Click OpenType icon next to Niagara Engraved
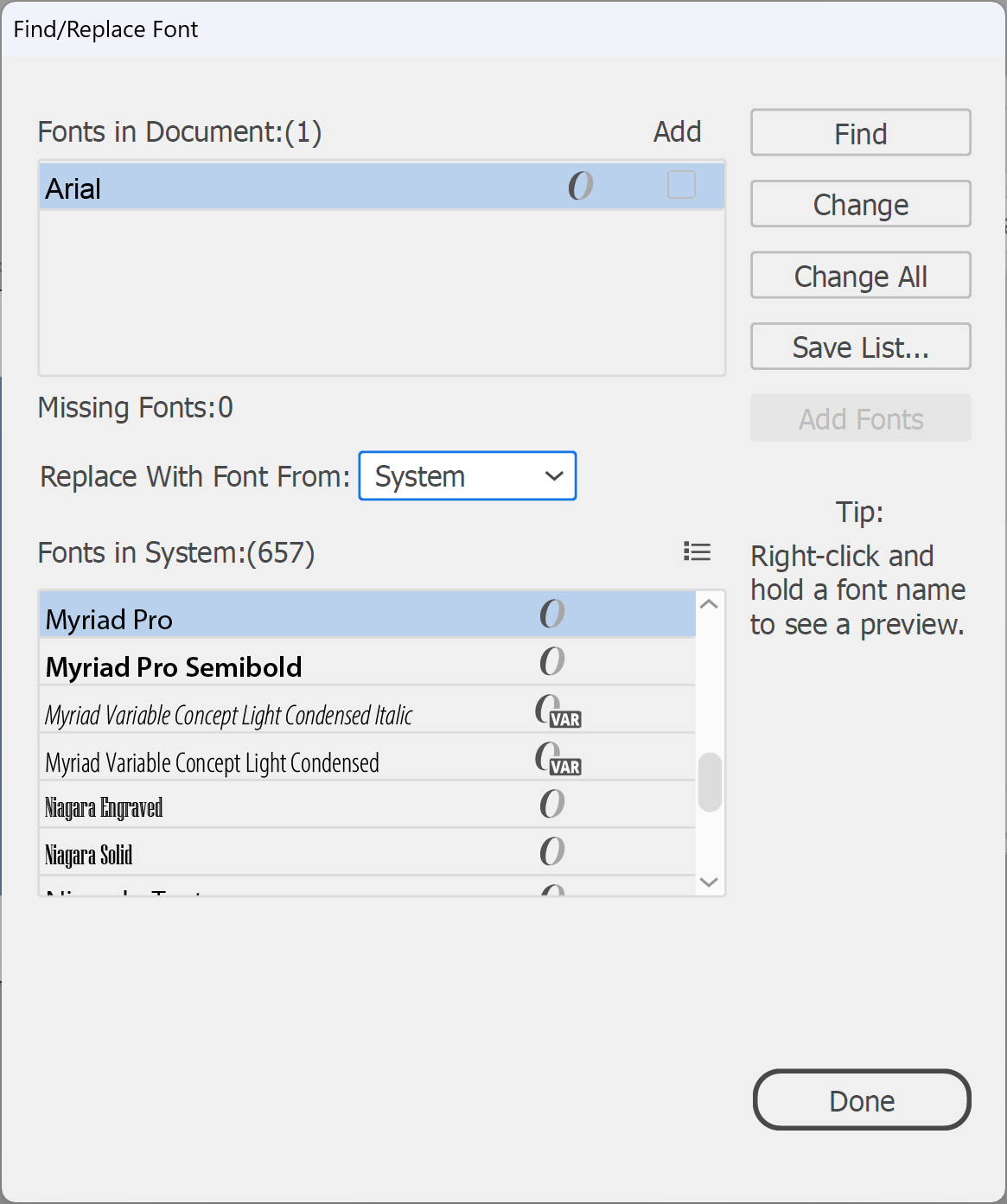This screenshot has width=1007, height=1204. pyautogui.click(x=552, y=804)
